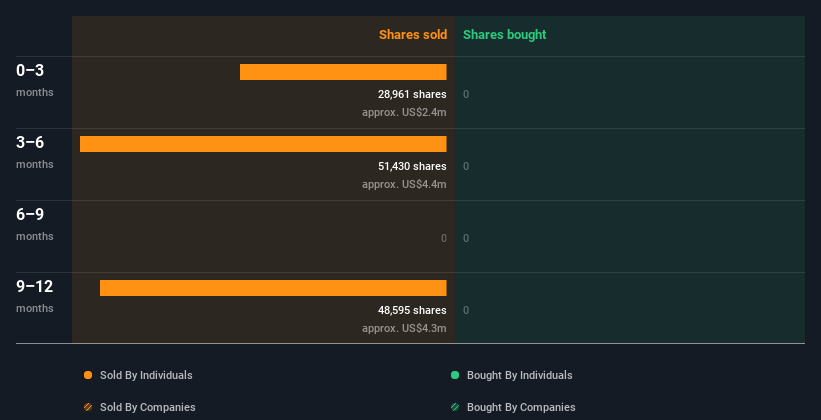The image size is (821, 420).
Task: Click the orange Sold By Individuals legend dot
Action: tap(88, 375)
